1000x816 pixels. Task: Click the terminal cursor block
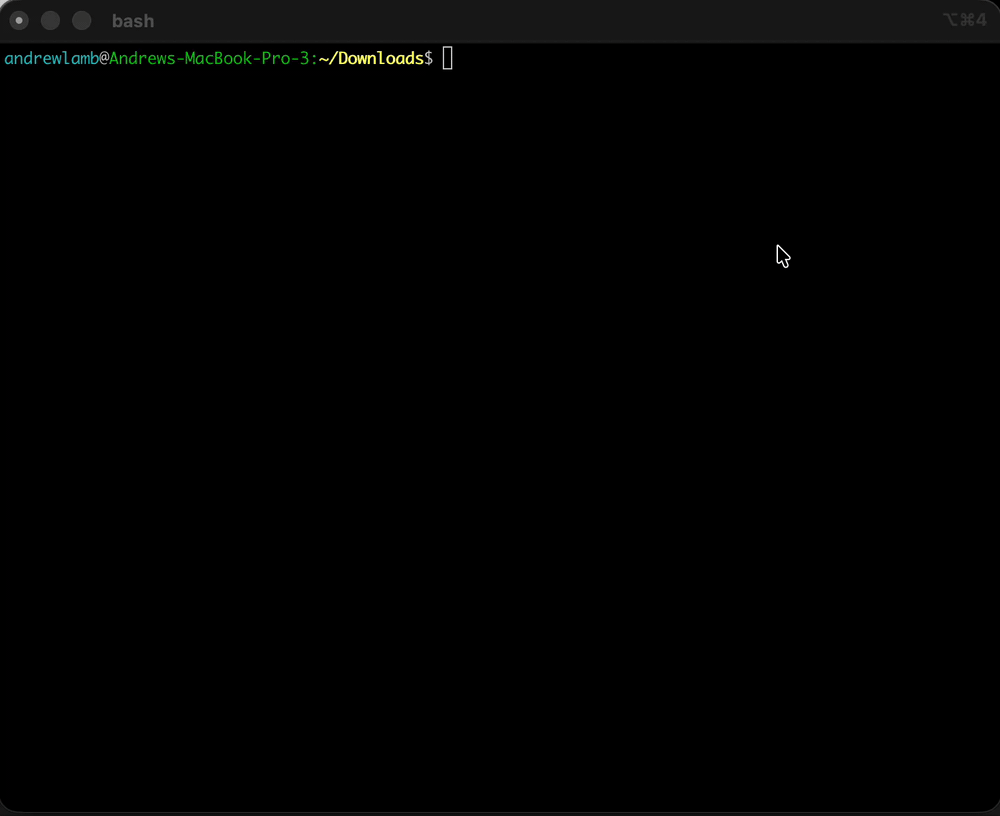448,58
